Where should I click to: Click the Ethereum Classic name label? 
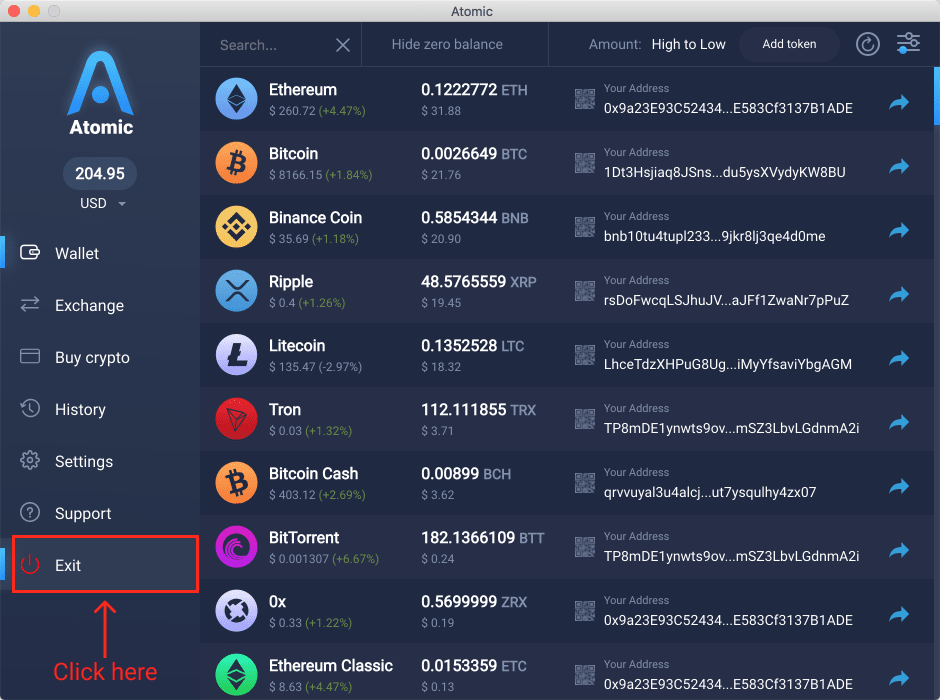point(331,666)
